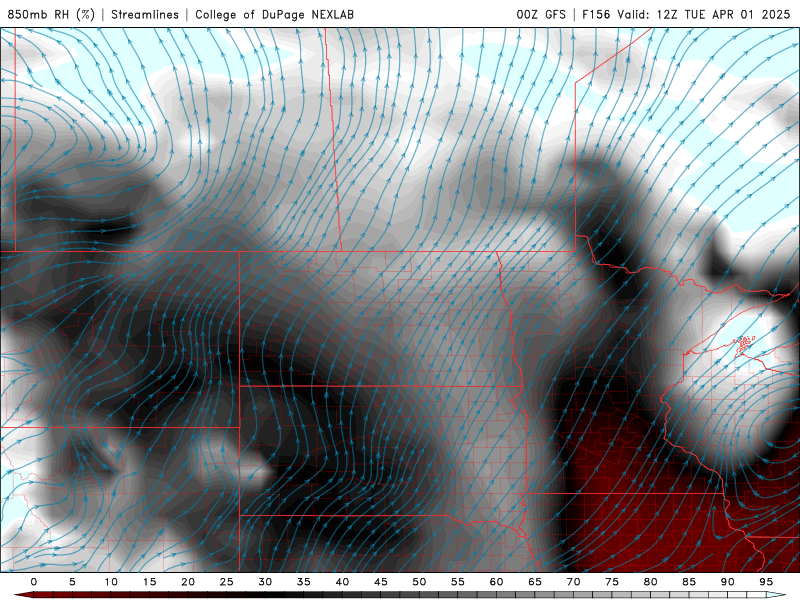Click the "20" legend value
Screen dimensions: 800x600
[x=188, y=582]
